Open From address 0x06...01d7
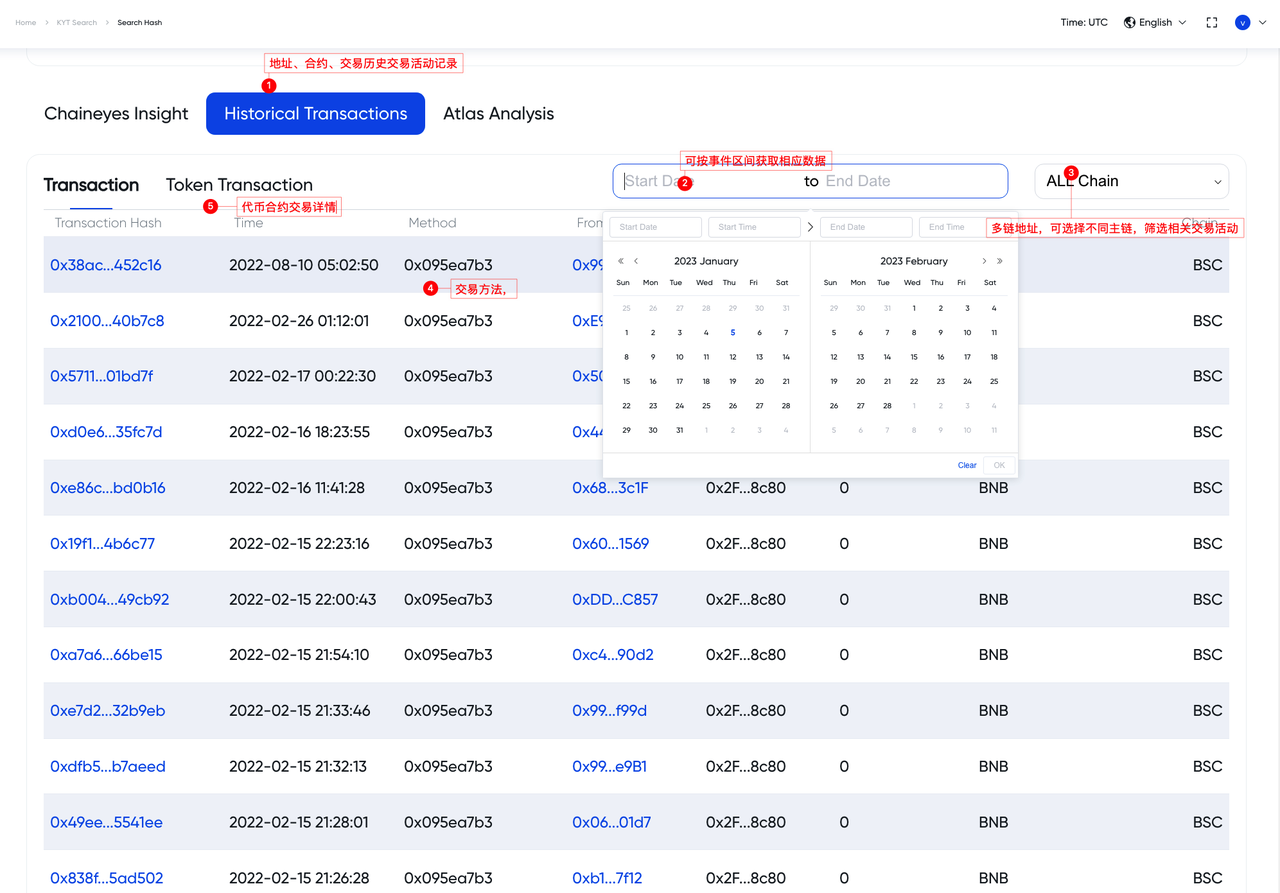This screenshot has width=1280, height=893. click(612, 823)
